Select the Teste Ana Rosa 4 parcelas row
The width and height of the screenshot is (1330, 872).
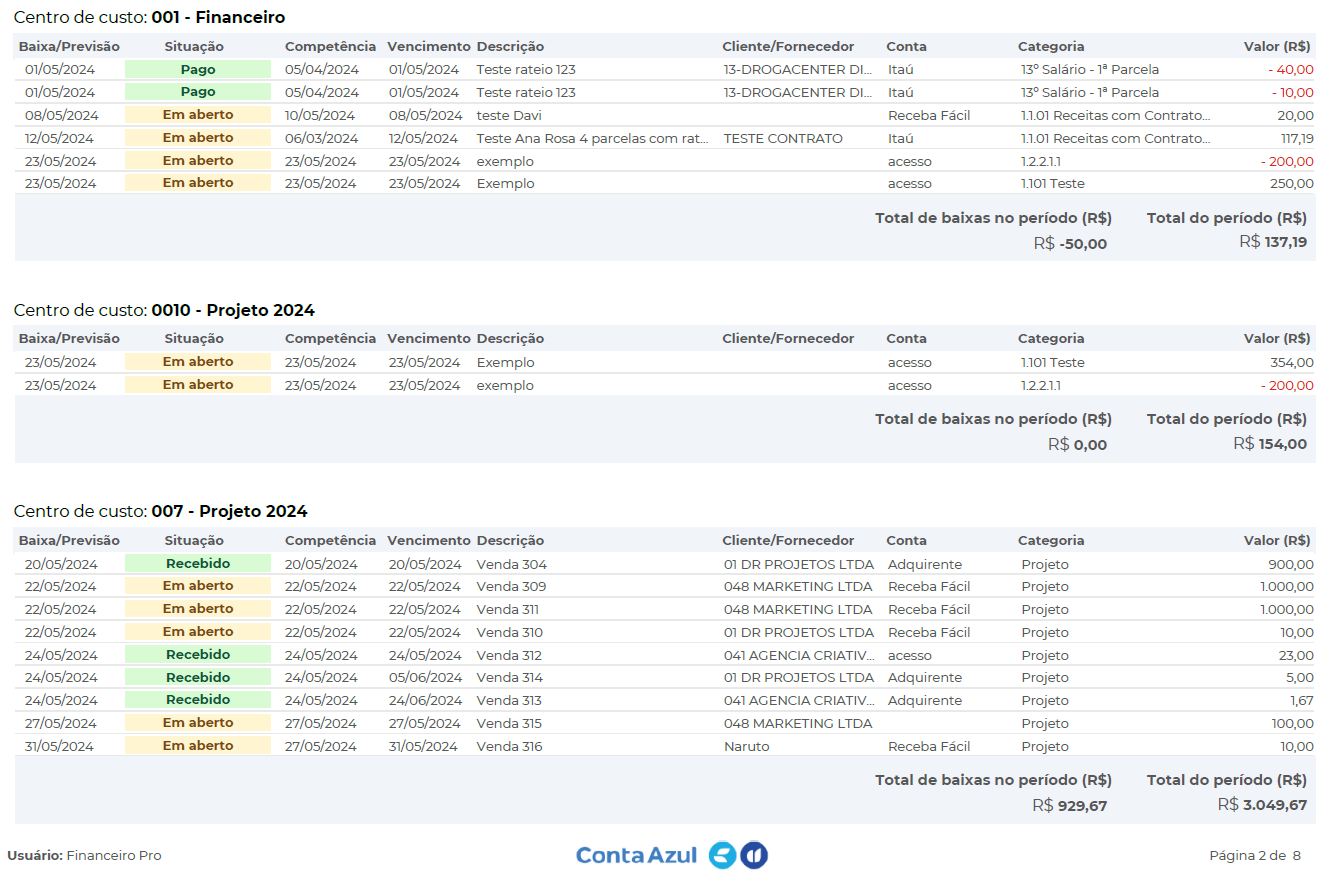[665, 138]
